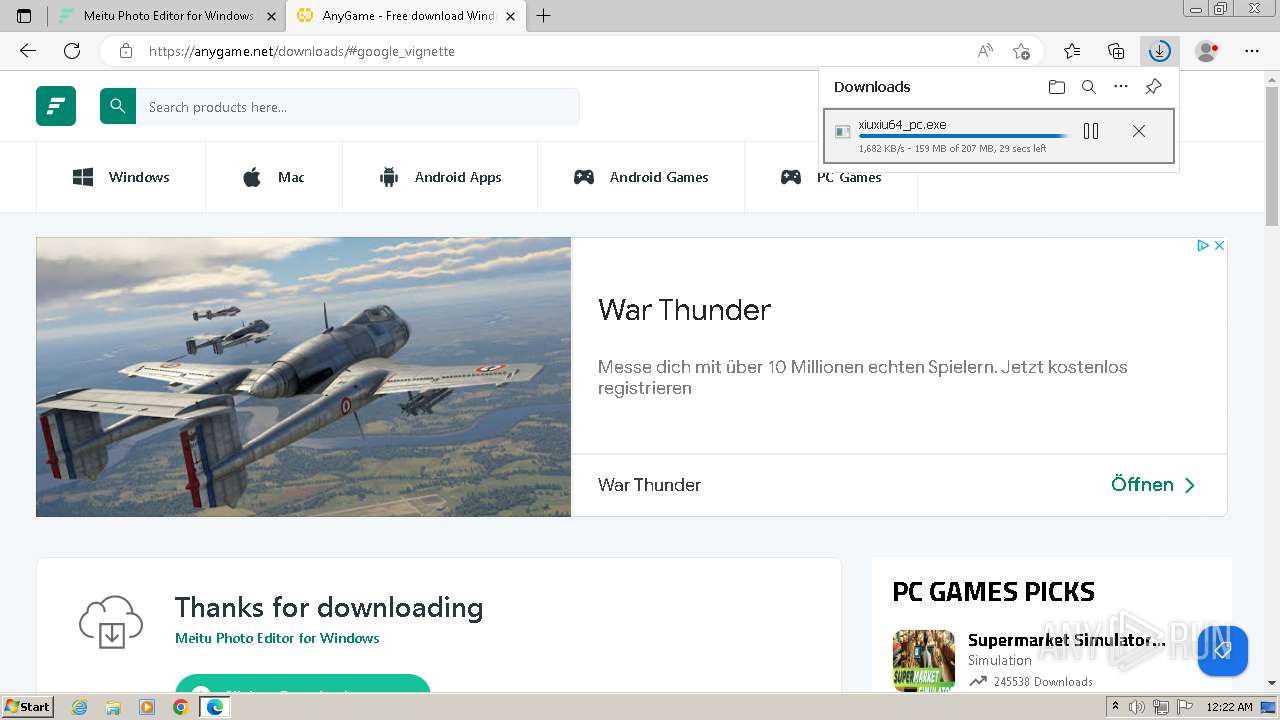
Task: Open Meitu Photo Editor for Windows link
Action: 277,638
